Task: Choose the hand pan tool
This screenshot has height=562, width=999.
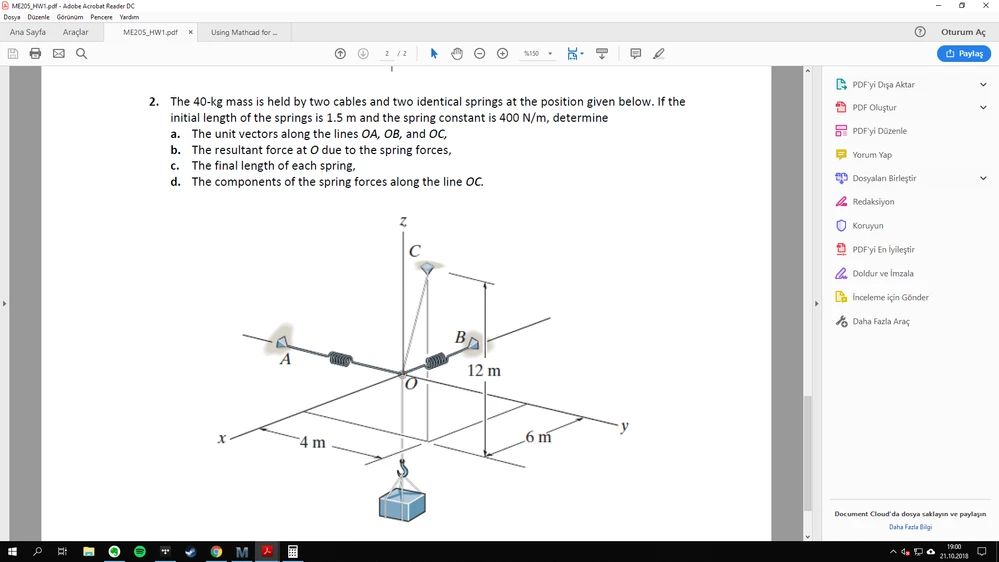Action: [x=457, y=54]
